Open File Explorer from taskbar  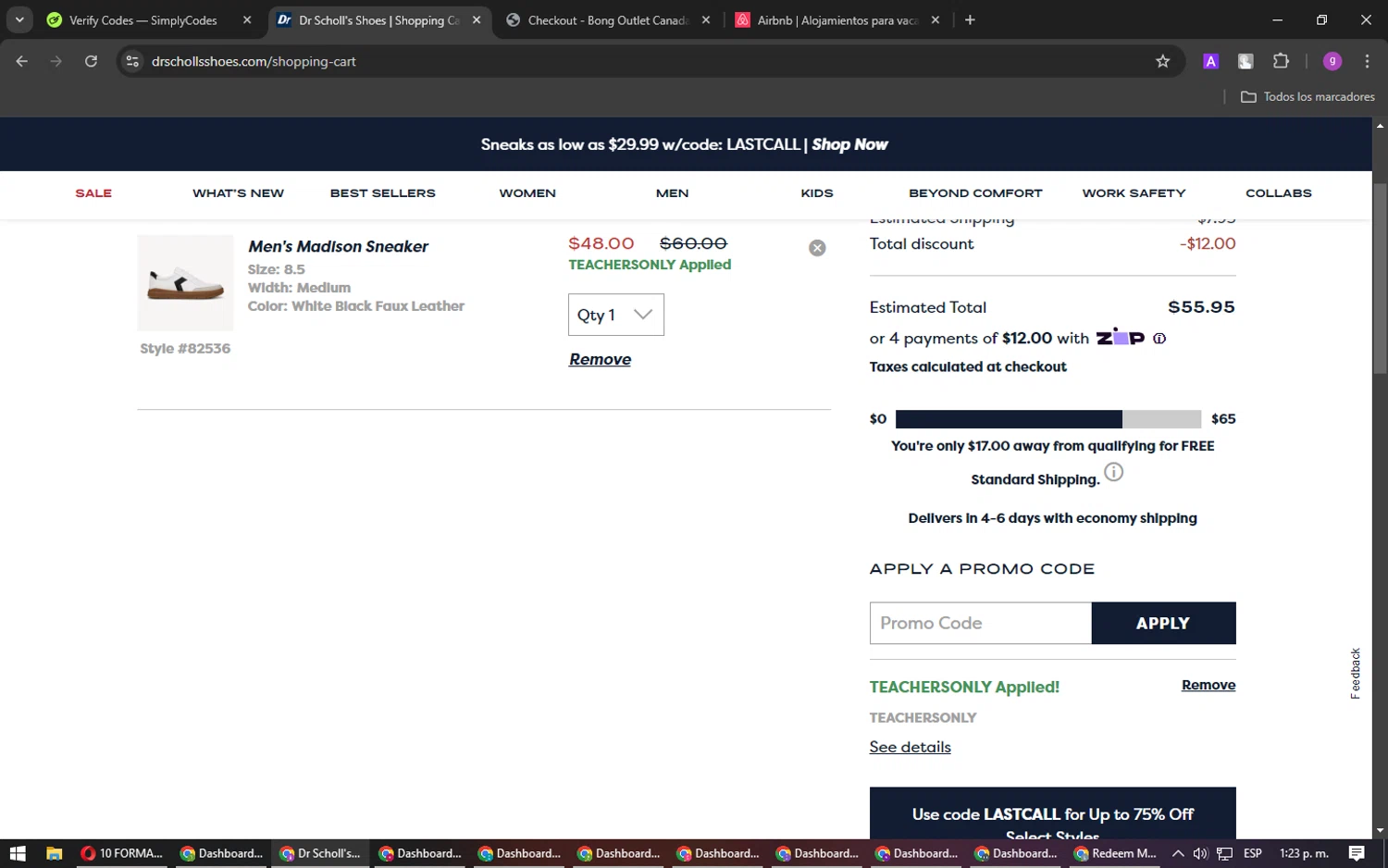[54, 853]
